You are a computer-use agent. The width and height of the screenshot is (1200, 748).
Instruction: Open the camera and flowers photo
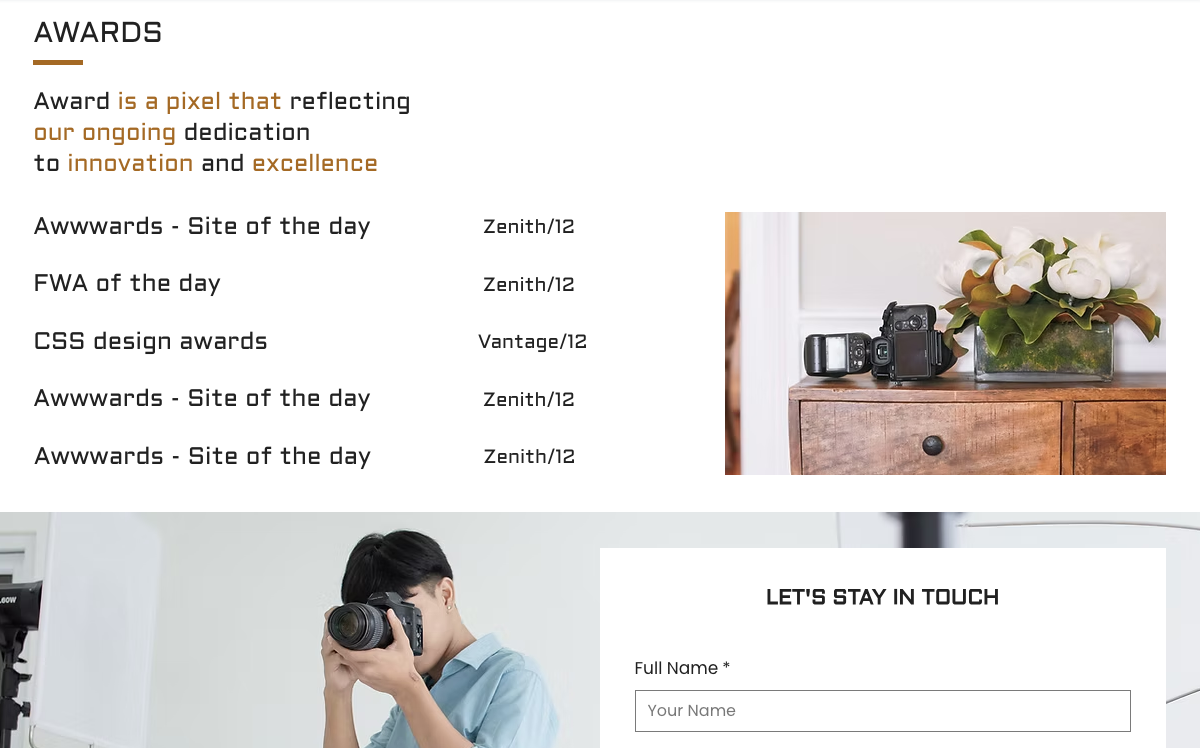[x=945, y=342]
